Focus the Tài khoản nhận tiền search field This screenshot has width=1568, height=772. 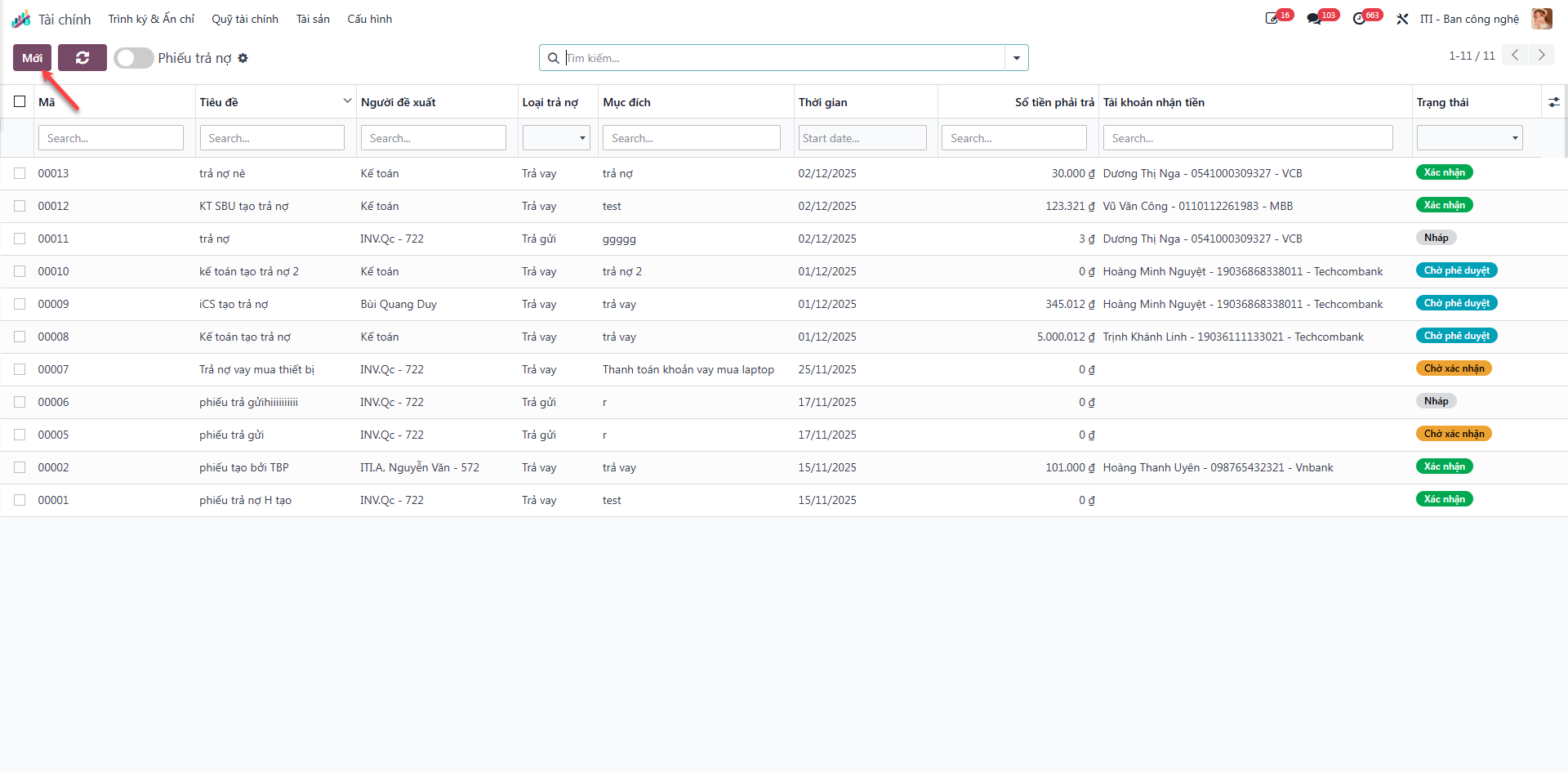coord(1248,138)
